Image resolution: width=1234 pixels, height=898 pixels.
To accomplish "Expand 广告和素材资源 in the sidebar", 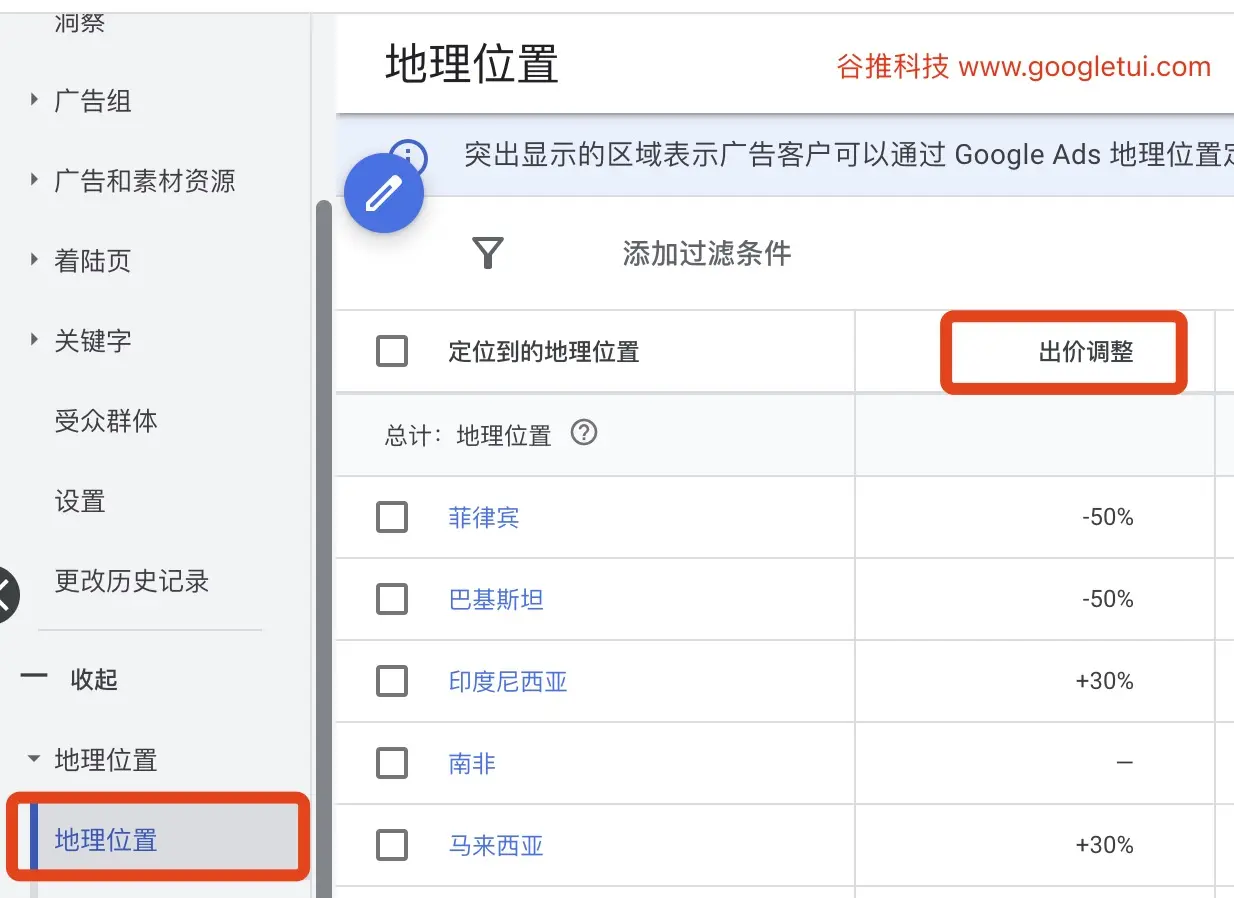I will tap(35, 180).
